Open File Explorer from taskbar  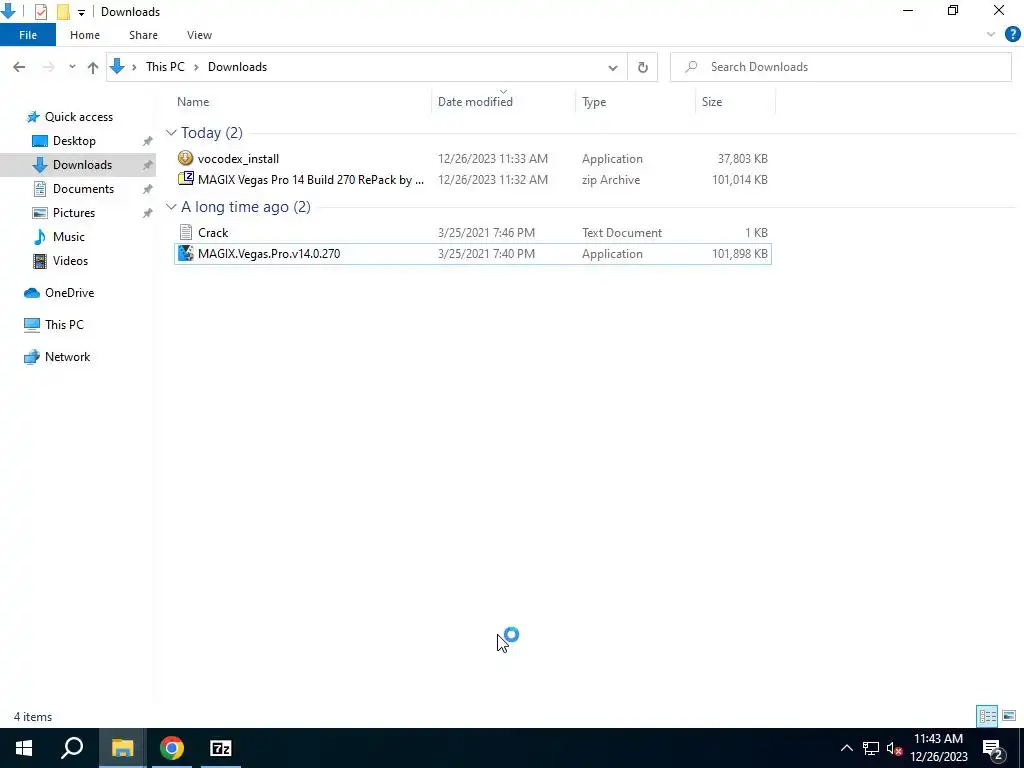[122, 748]
